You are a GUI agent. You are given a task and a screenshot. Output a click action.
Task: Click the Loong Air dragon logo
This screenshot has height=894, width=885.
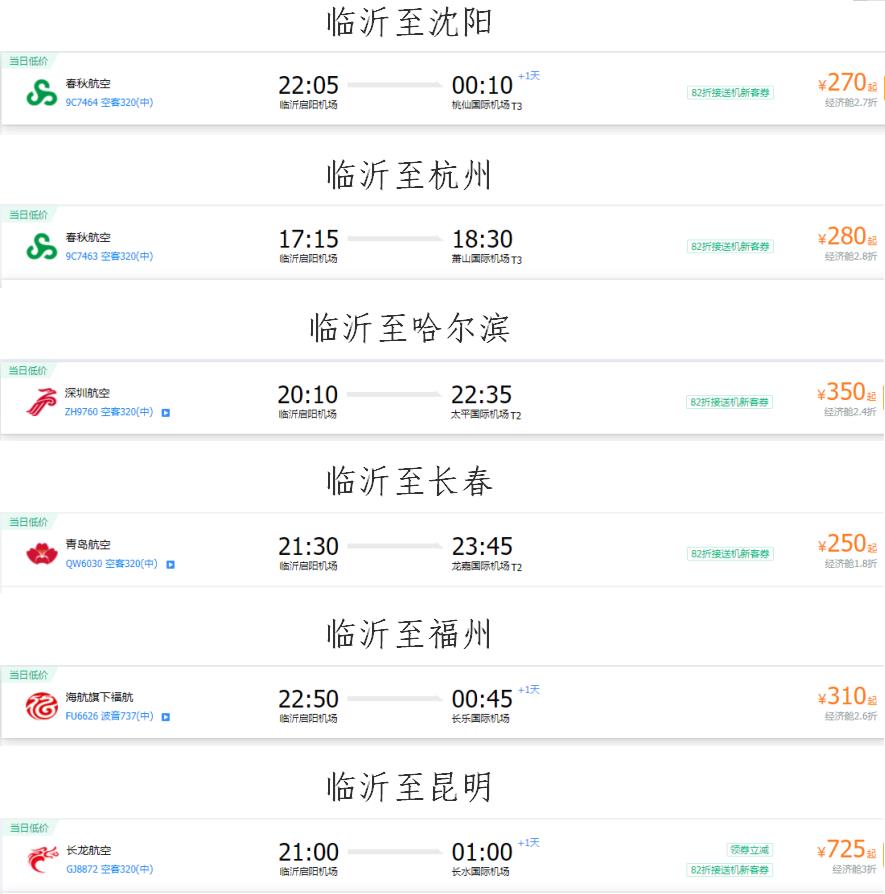[x=41, y=859]
